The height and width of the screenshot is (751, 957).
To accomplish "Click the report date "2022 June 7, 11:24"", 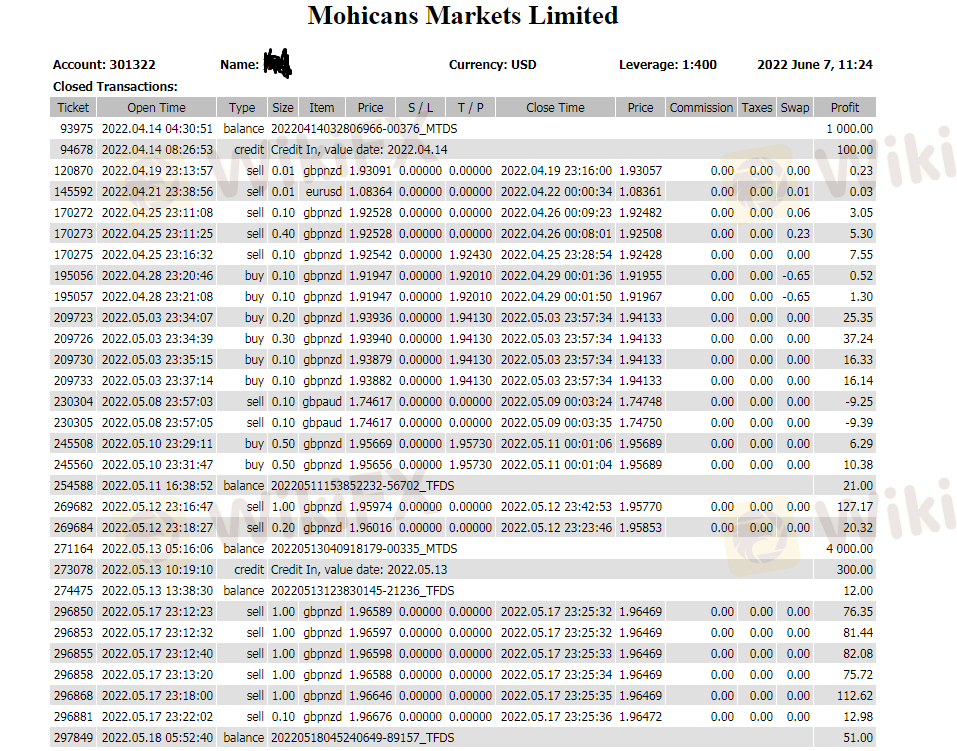I will 815,65.
